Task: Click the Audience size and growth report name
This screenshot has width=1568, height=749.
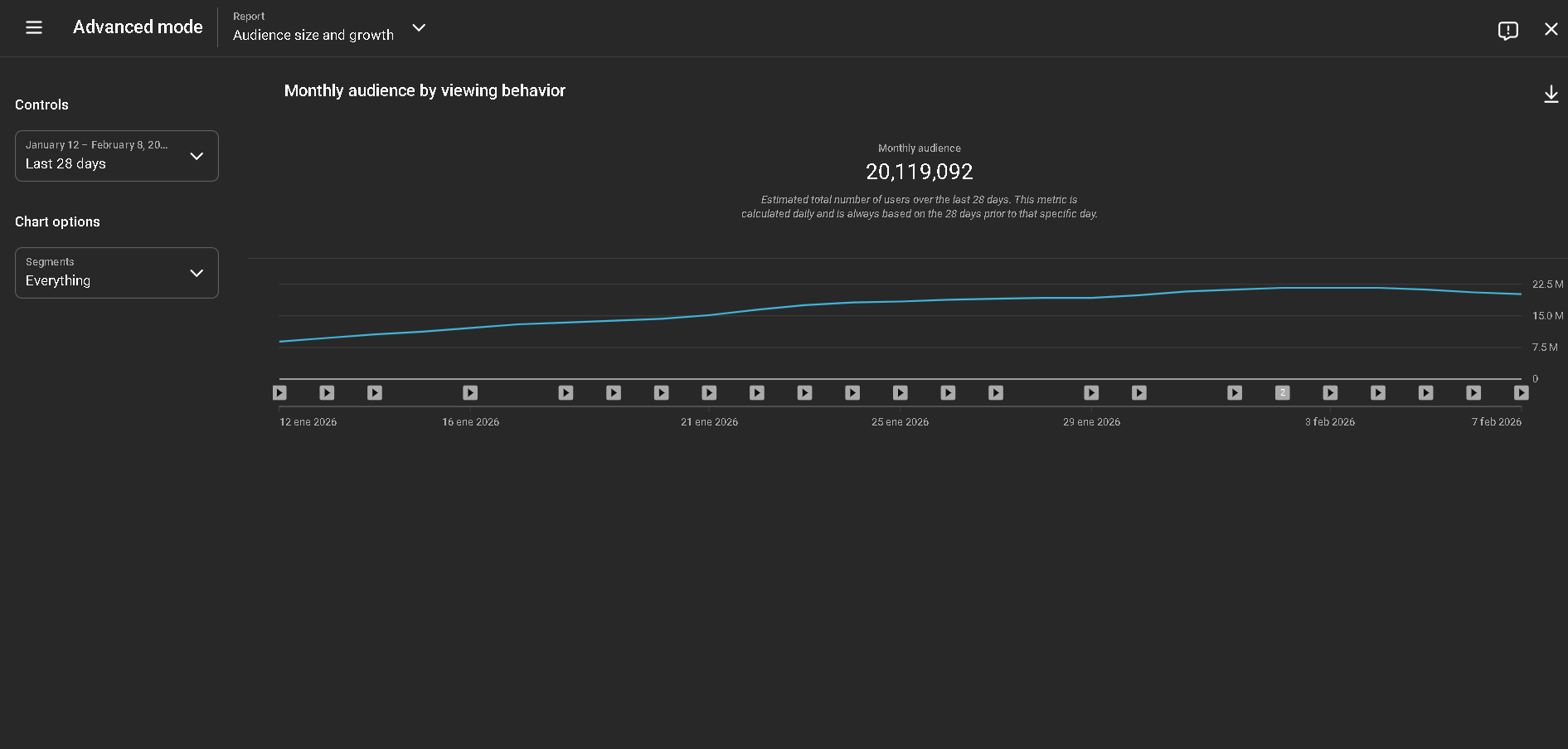Action: (x=313, y=35)
